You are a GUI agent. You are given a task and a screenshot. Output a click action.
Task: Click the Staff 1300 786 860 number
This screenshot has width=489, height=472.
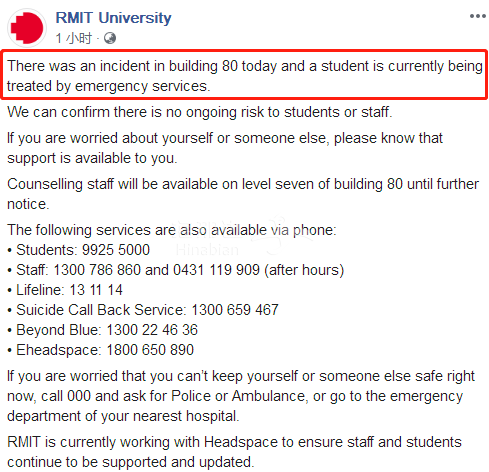(x=97, y=270)
